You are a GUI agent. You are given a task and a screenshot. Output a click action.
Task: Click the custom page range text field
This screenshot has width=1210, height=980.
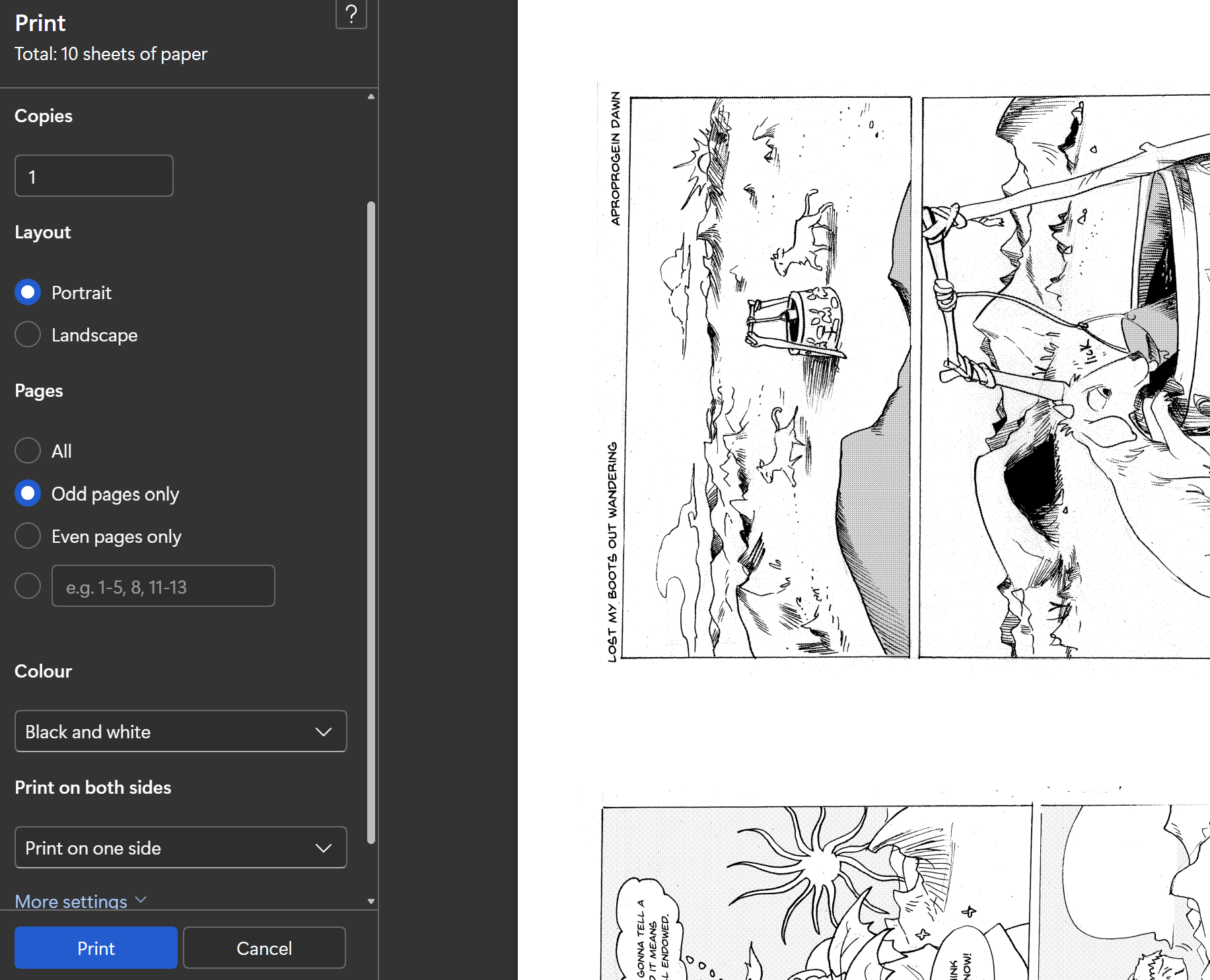tap(163, 586)
